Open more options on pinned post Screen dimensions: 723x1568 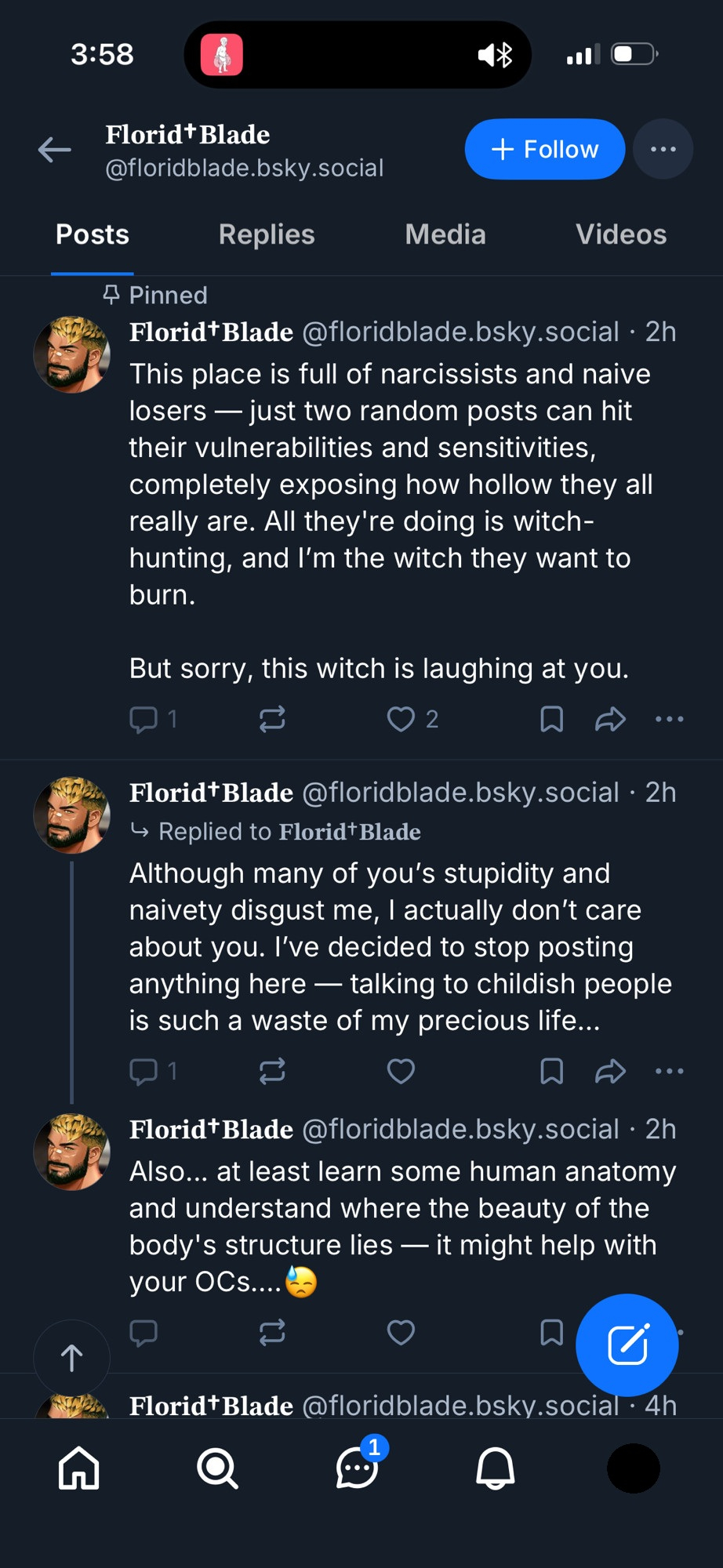click(x=669, y=719)
